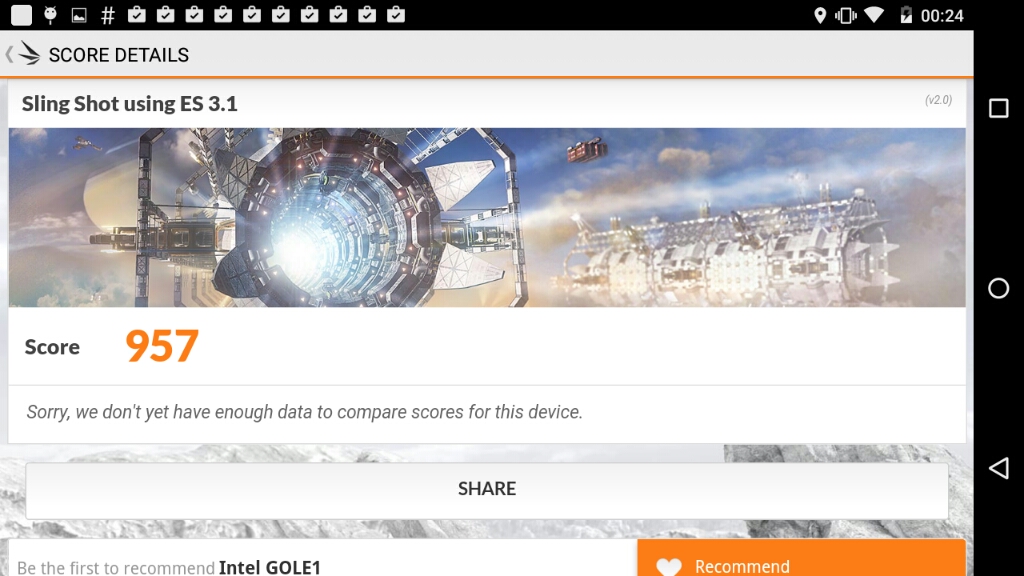This screenshot has width=1024, height=576.
Task: Tap the Android recent apps square button
Action: [x=999, y=108]
